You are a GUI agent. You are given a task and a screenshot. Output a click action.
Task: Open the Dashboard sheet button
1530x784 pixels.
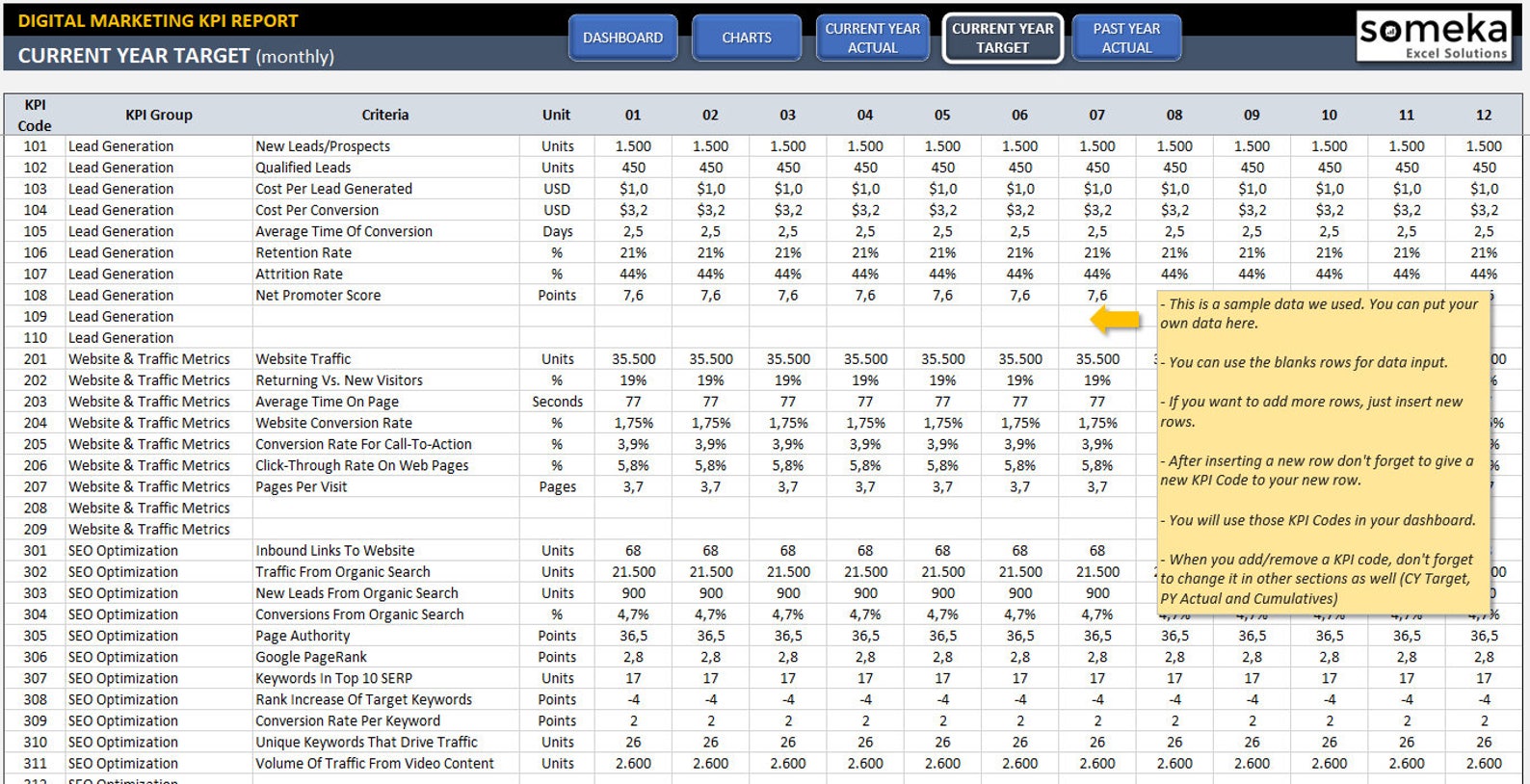point(622,38)
